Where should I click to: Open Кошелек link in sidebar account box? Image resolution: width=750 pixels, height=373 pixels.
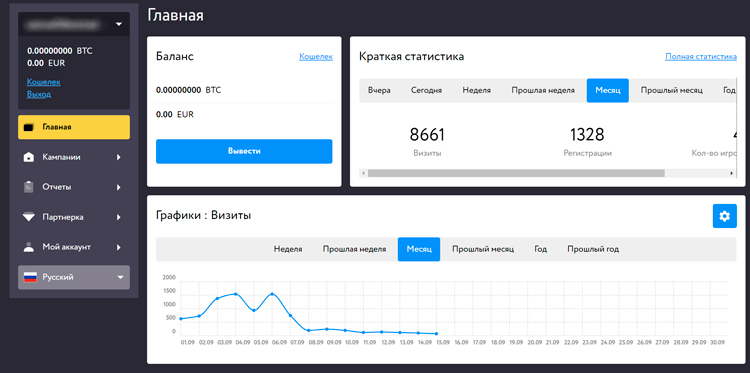pyautogui.click(x=44, y=82)
